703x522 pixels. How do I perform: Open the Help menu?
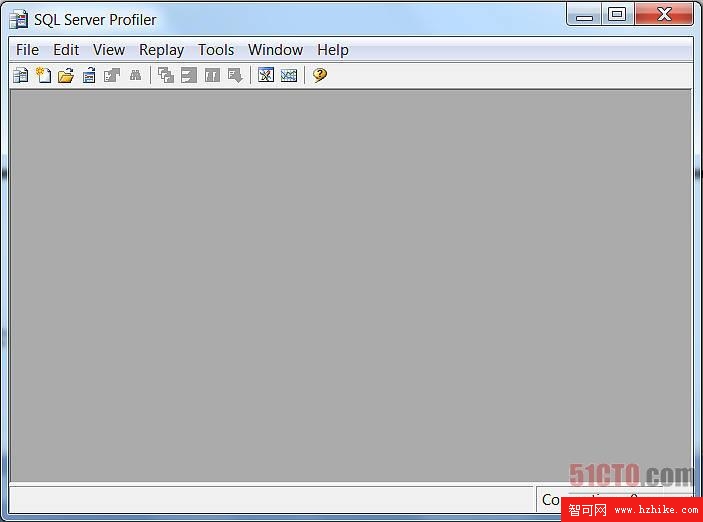(333, 50)
